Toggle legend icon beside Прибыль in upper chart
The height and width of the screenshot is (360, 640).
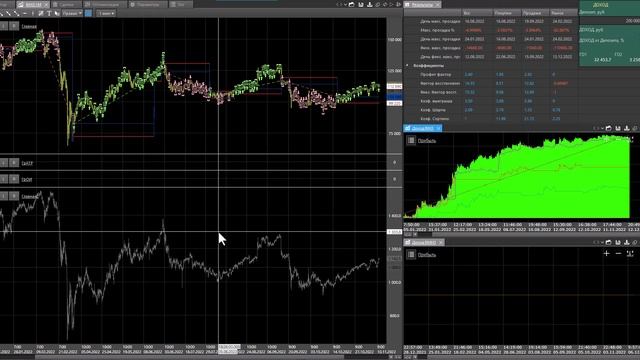(411, 140)
